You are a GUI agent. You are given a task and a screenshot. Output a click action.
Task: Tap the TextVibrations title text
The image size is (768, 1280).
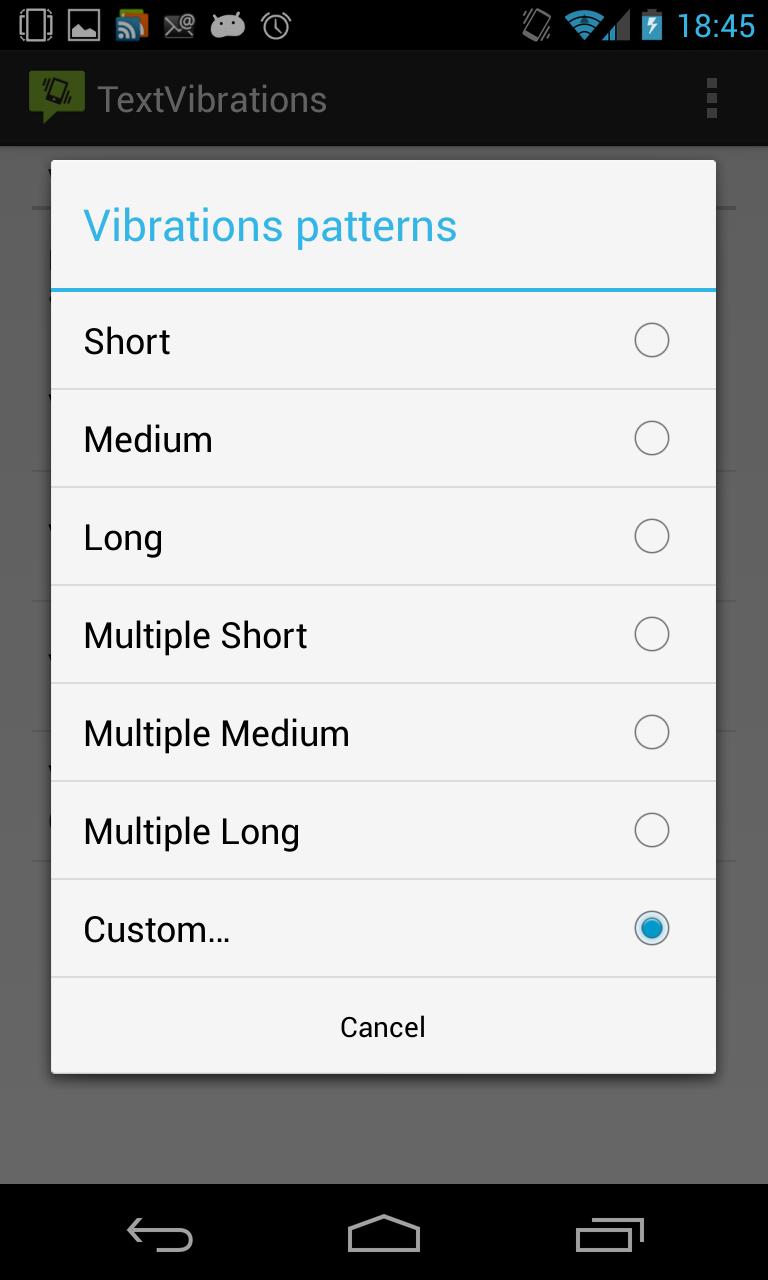(x=212, y=99)
